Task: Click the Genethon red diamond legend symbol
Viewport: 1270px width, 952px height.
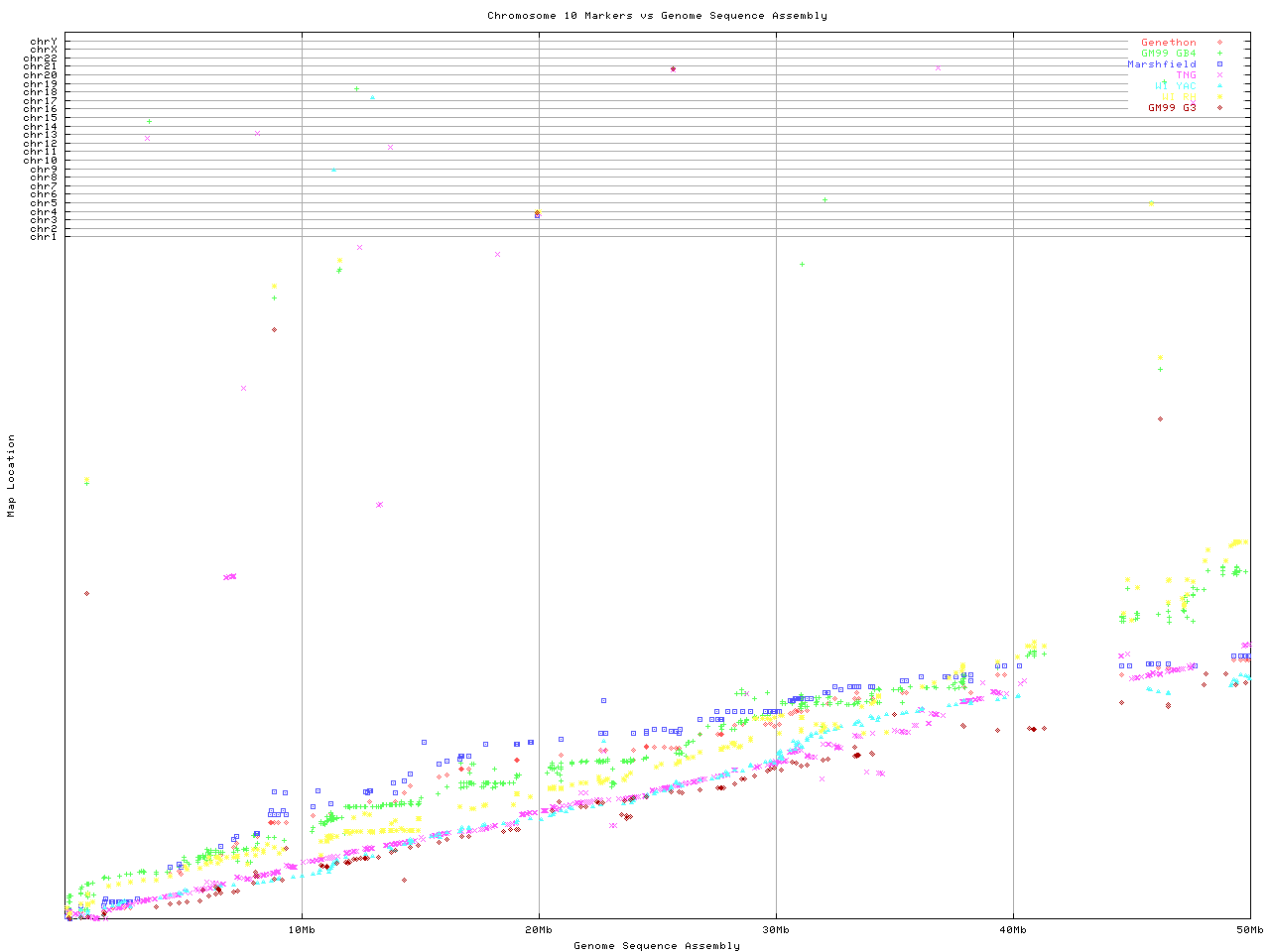Action: click(1219, 43)
